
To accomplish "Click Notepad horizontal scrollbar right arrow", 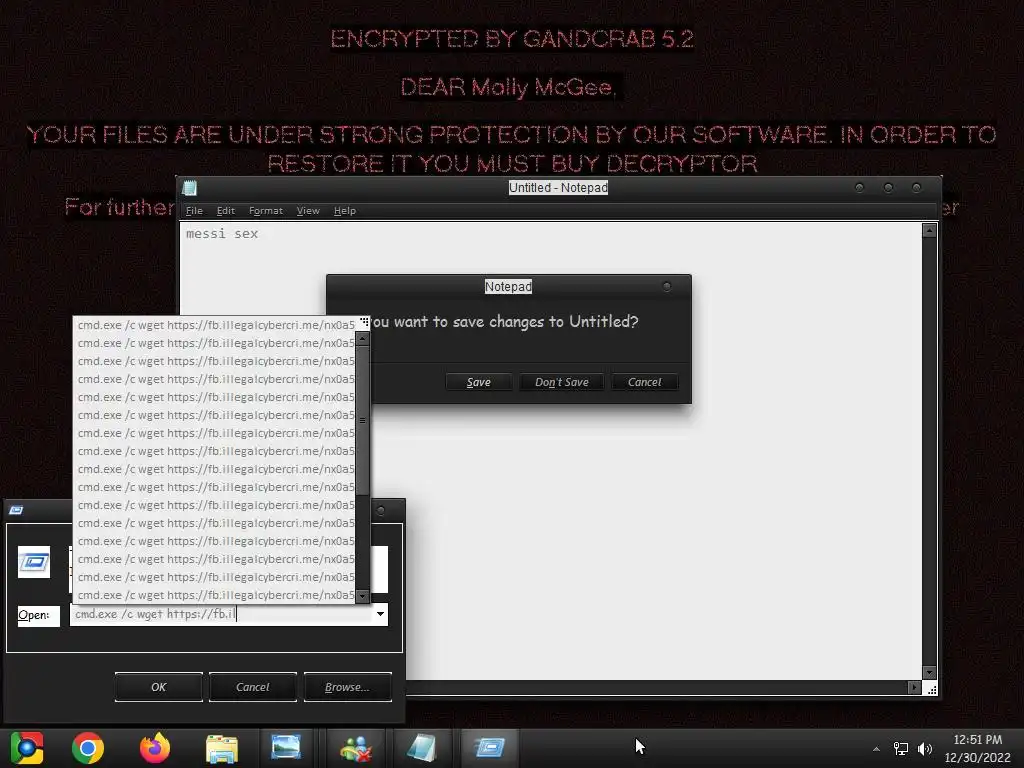I will tap(914, 688).
